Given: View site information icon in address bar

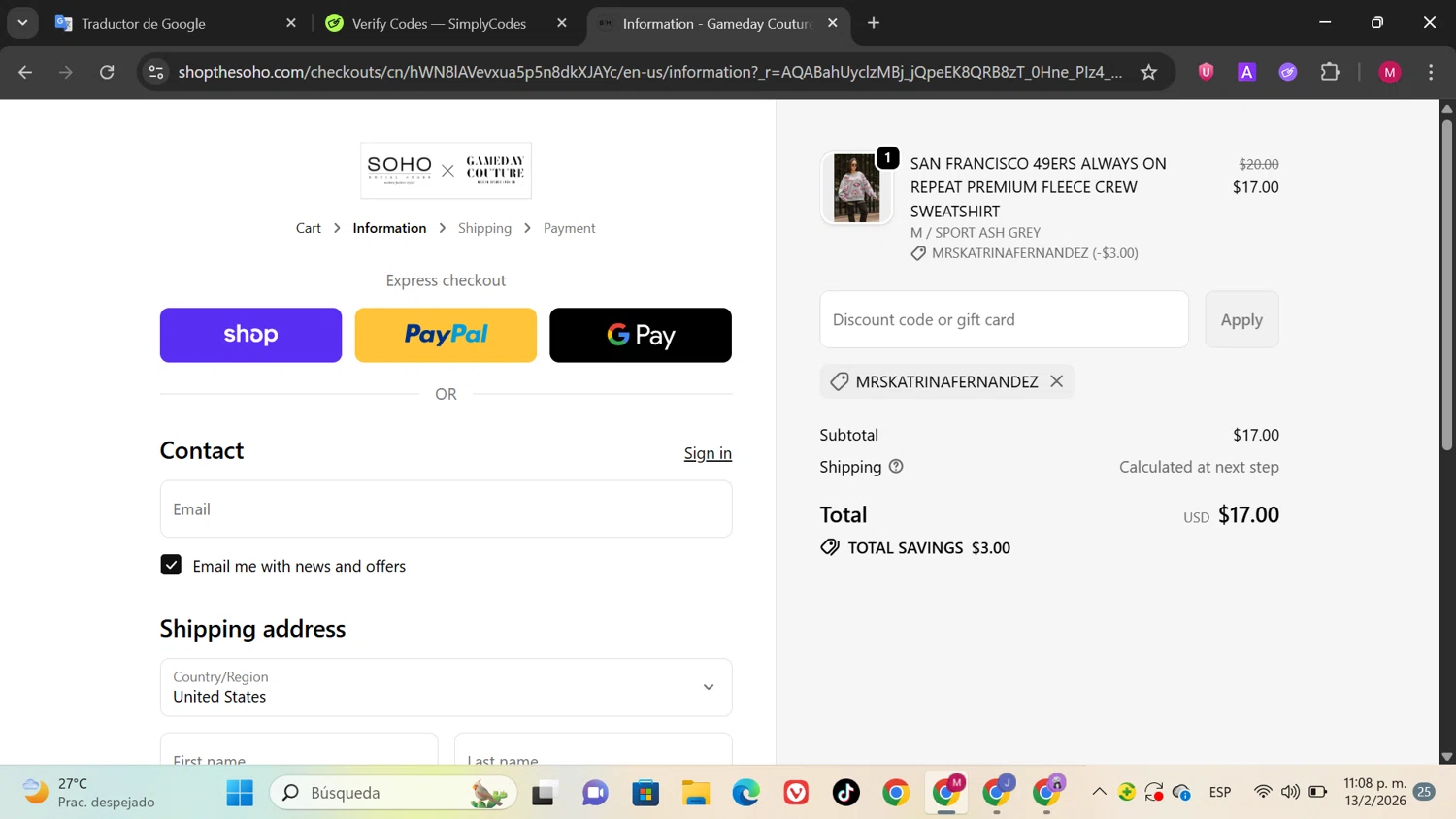Looking at the screenshot, I should 156,72.
